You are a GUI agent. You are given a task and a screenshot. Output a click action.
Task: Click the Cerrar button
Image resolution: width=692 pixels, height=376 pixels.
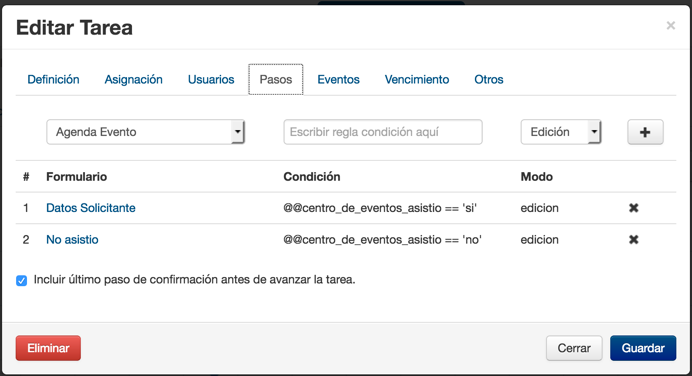click(574, 348)
